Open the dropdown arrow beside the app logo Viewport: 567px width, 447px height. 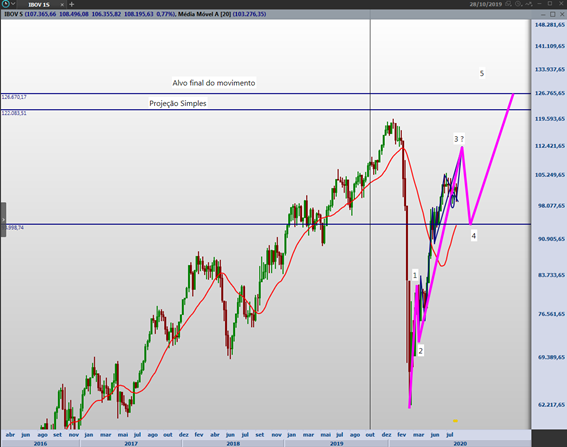click(13, 4)
